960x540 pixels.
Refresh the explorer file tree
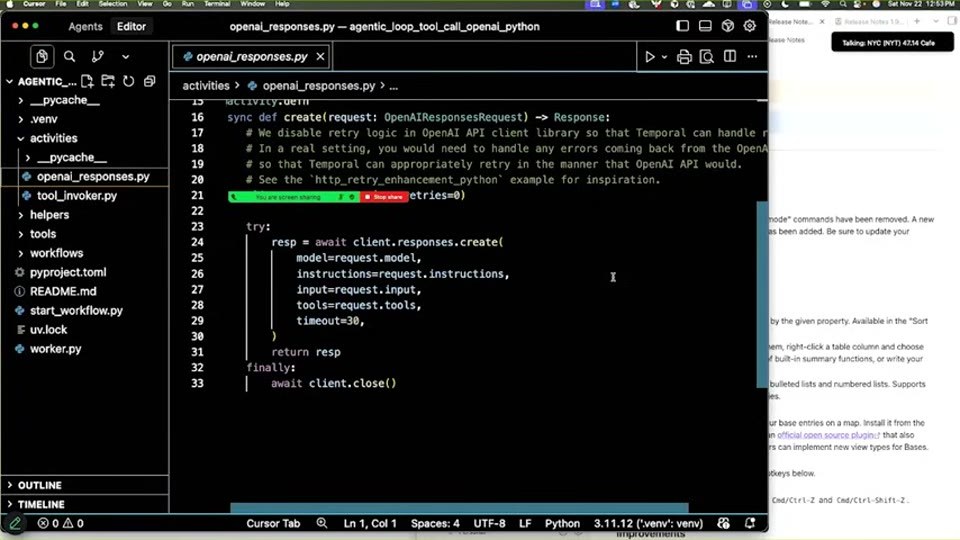pyautogui.click(x=129, y=81)
